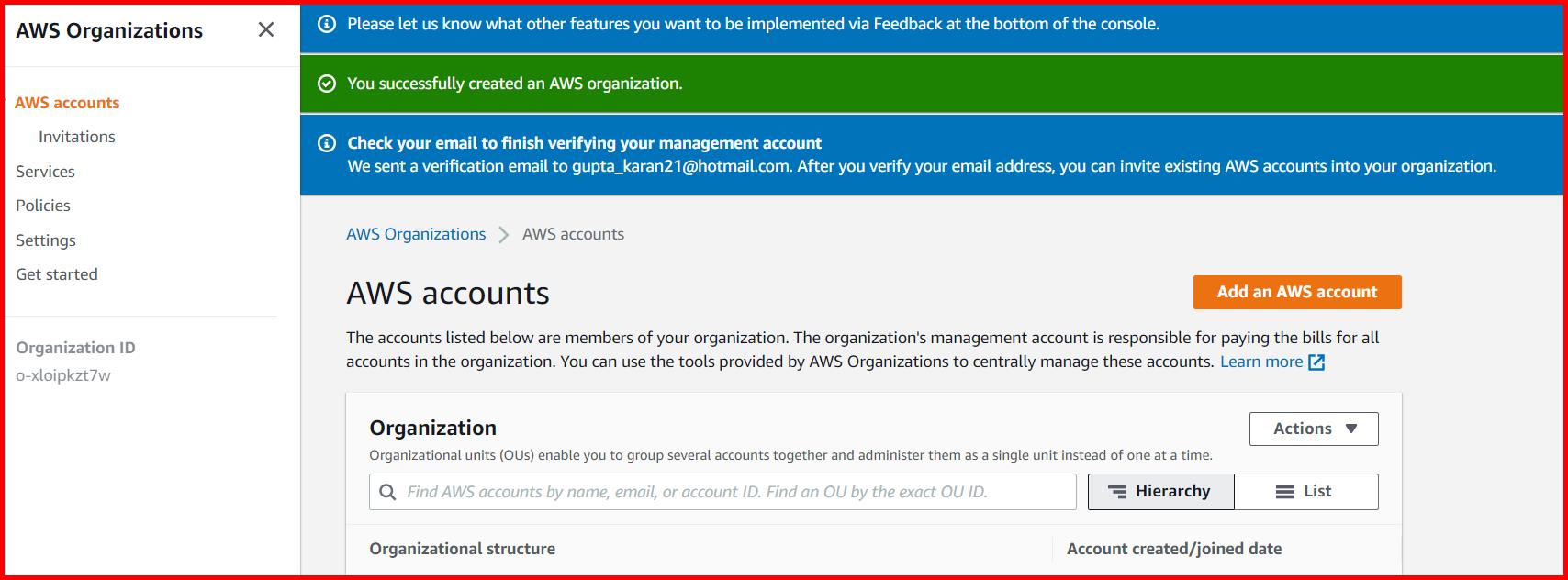The image size is (1568, 580).
Task: Click the List view icon
Action: pos(1282,491)
